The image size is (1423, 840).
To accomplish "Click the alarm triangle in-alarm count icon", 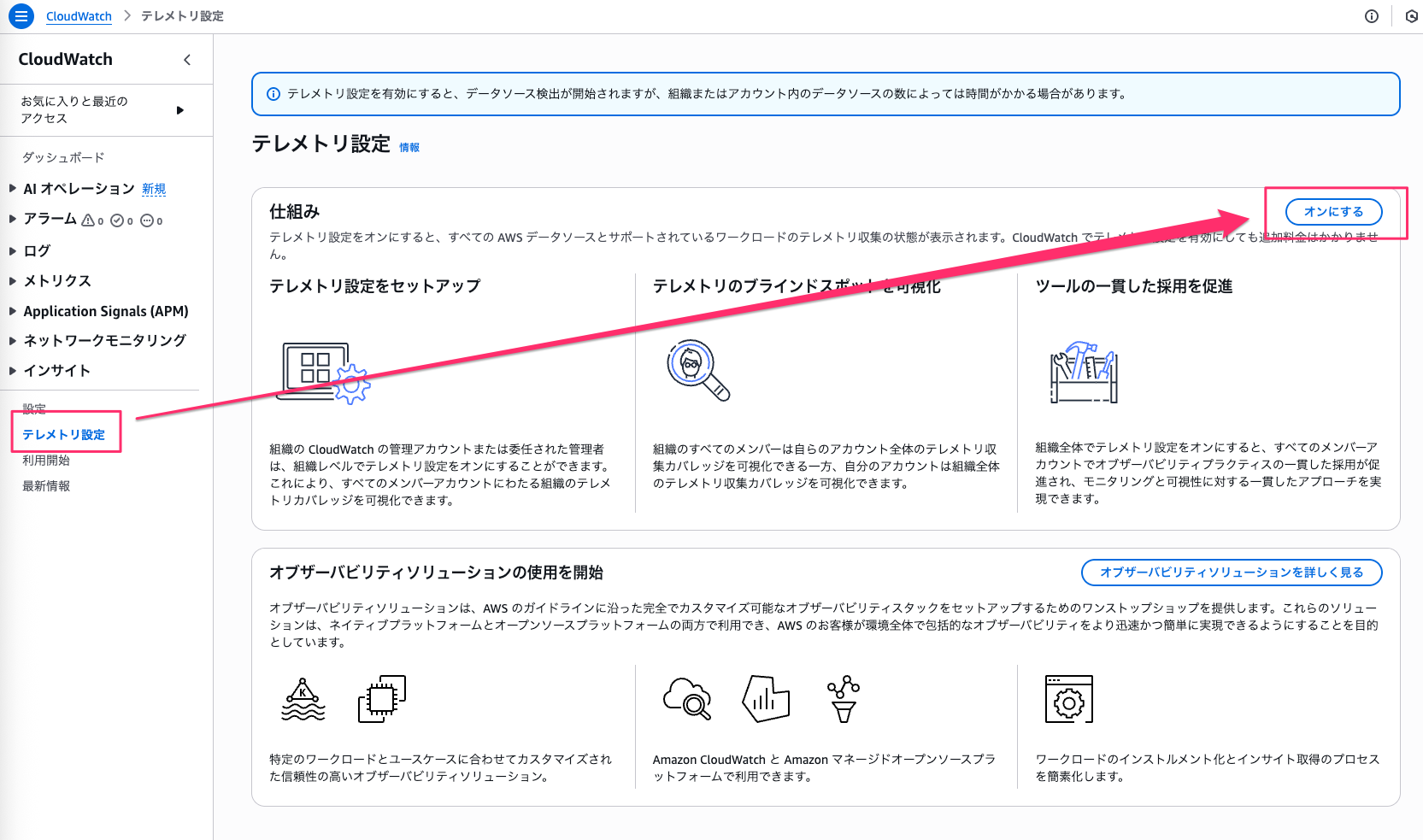I will [88, 220].
